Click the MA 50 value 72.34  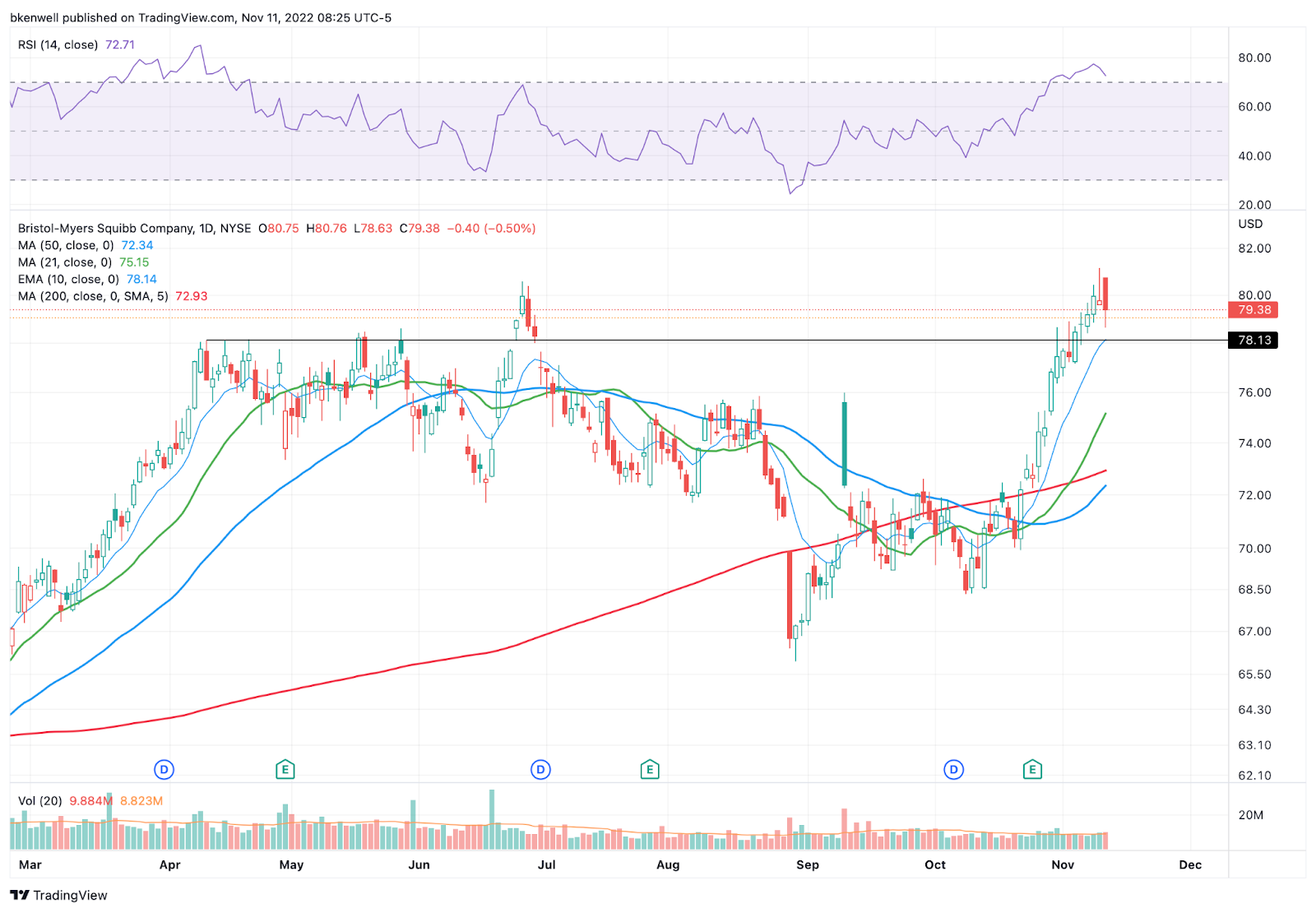click(137, 245)
